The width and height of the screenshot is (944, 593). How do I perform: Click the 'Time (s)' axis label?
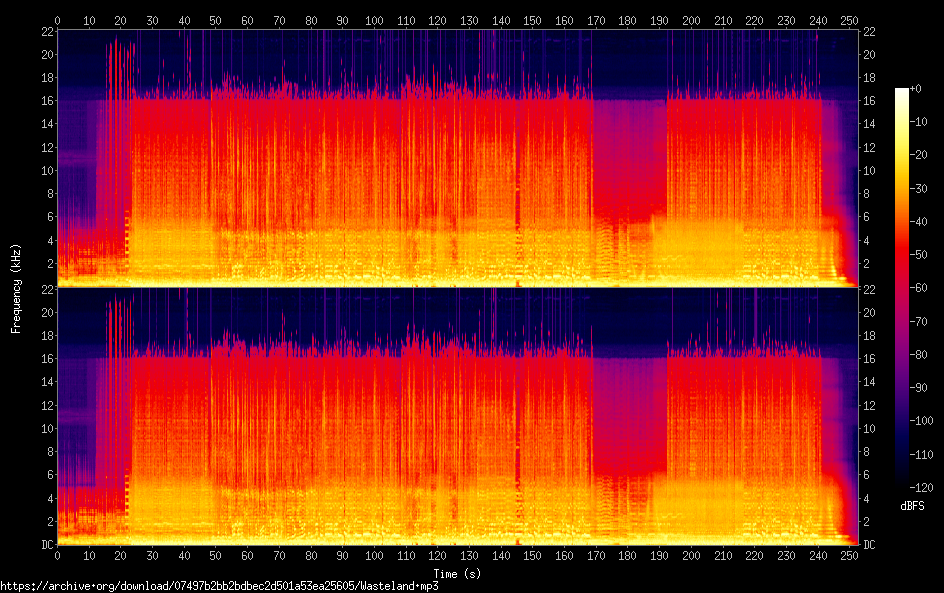(459, 574)
